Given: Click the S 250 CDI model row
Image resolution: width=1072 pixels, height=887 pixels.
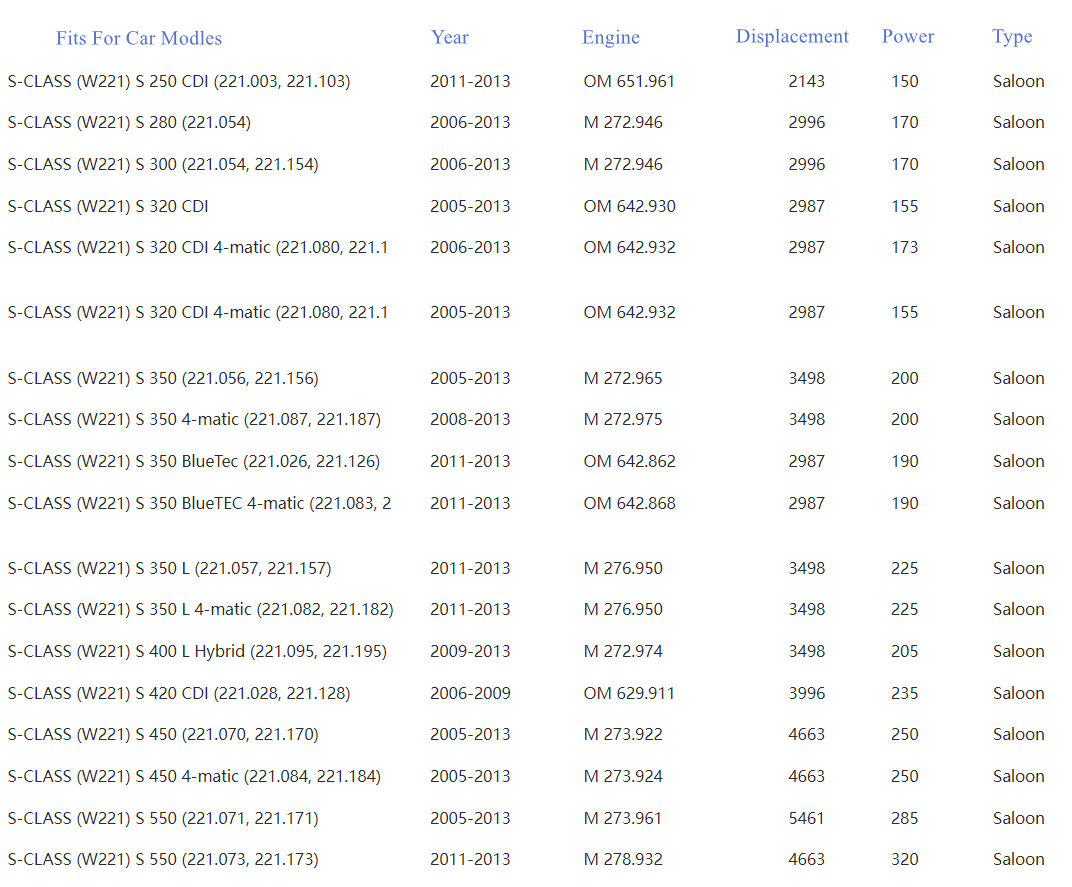Looking at the screenshot, I should pos(179,81).
